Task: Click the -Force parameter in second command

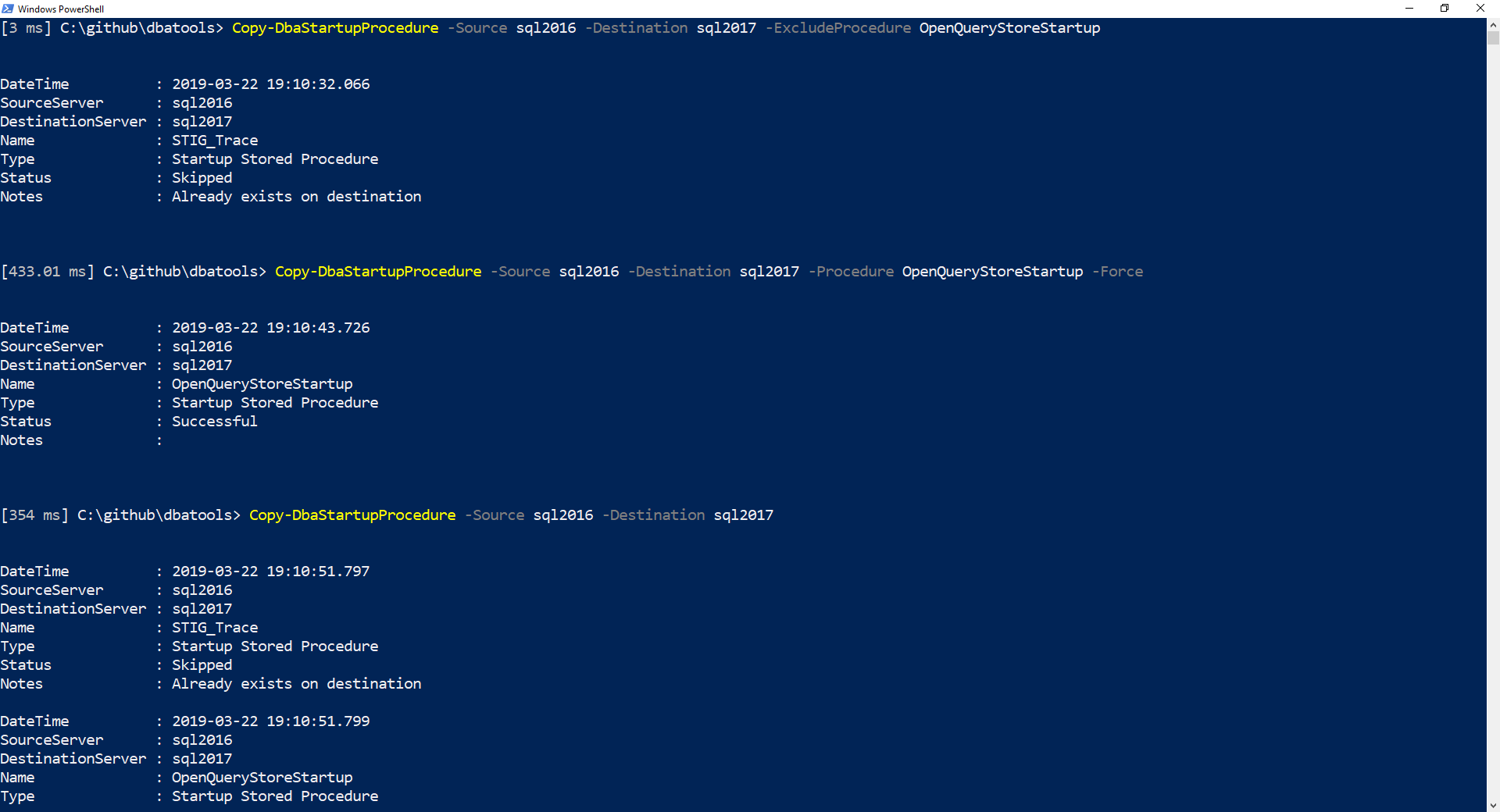Action: coord(1117,272)
